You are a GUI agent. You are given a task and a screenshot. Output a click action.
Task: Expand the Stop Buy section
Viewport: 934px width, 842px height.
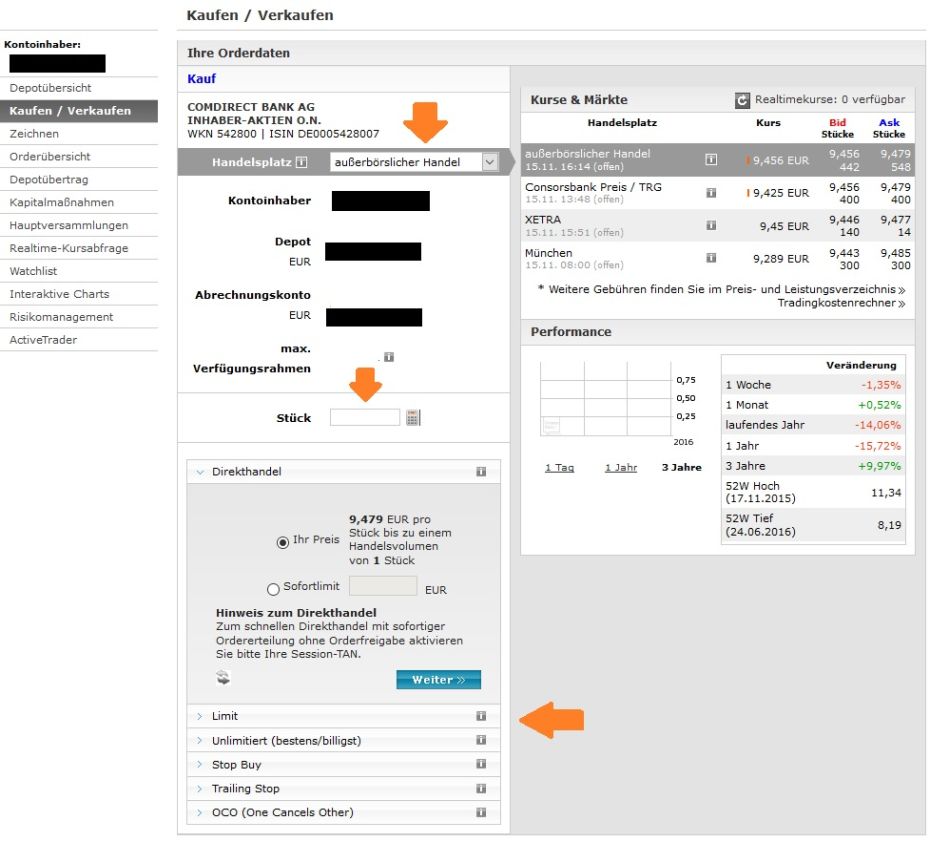(344, 764)
